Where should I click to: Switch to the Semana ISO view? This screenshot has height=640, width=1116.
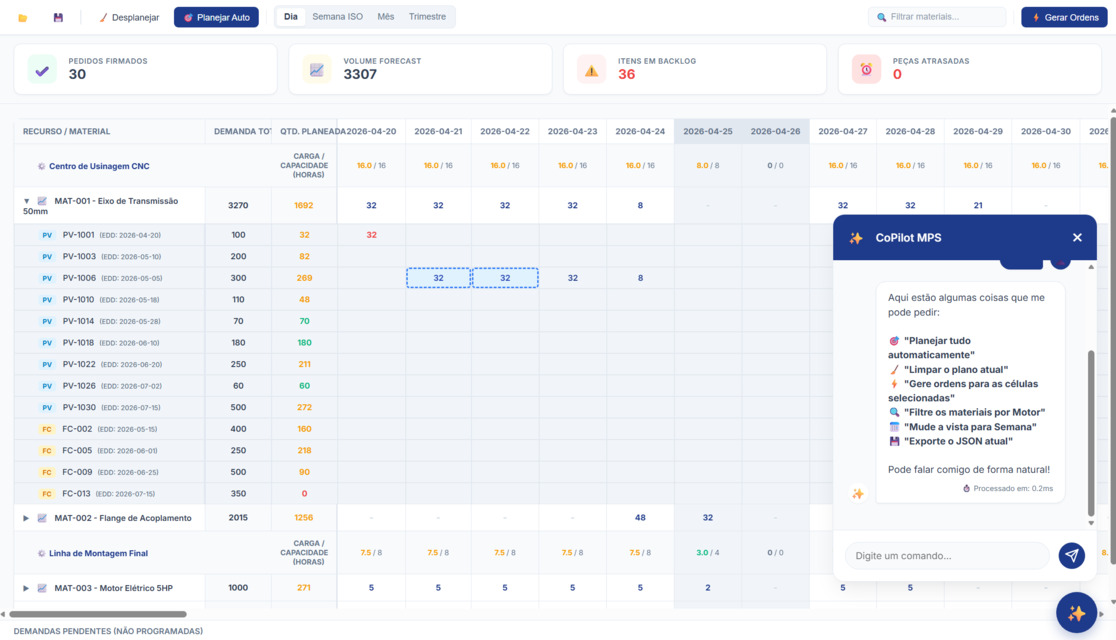(x=337, y=17)
